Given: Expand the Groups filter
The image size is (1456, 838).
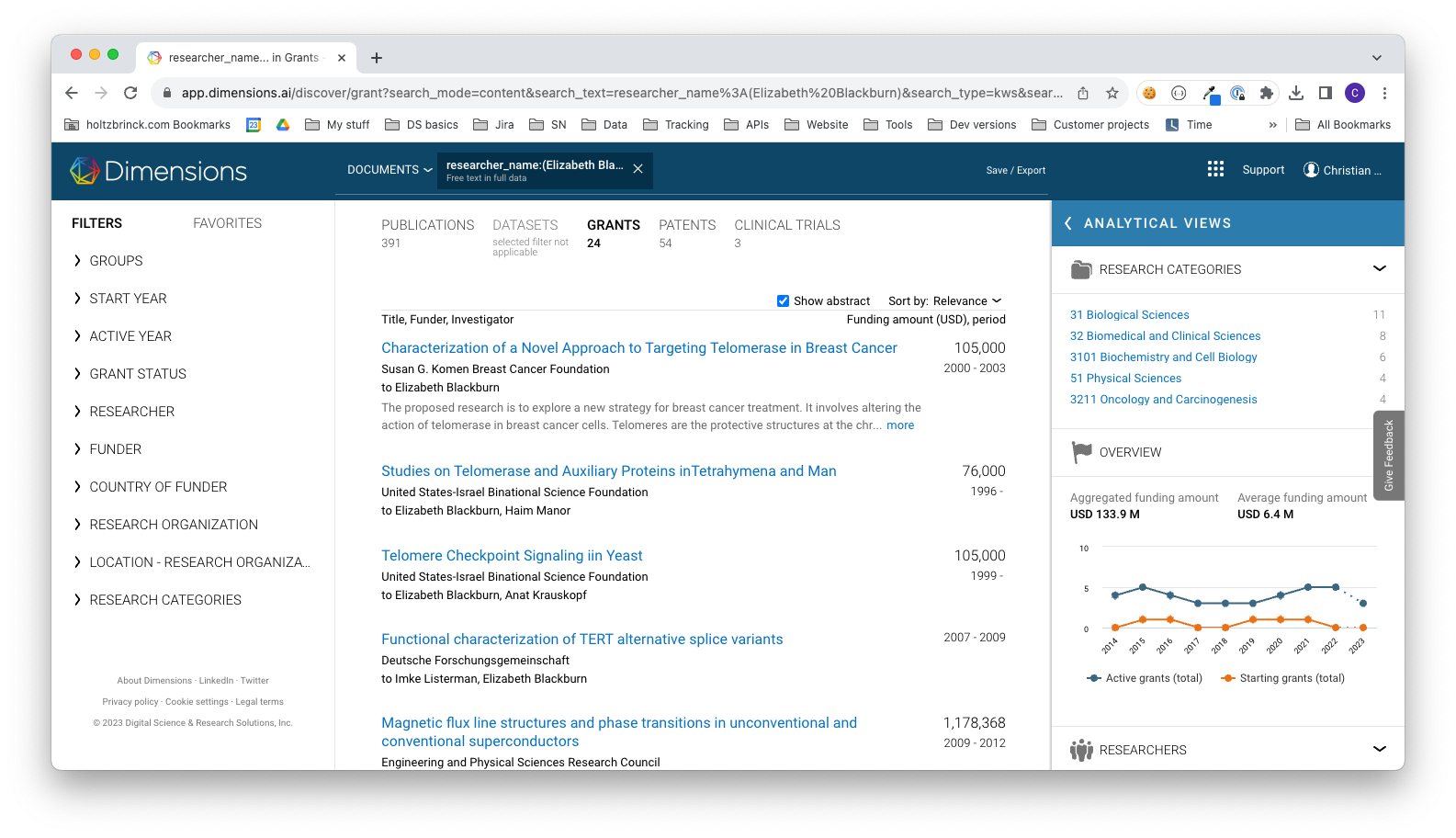Looking at the screenshot, I should (107, 261).
